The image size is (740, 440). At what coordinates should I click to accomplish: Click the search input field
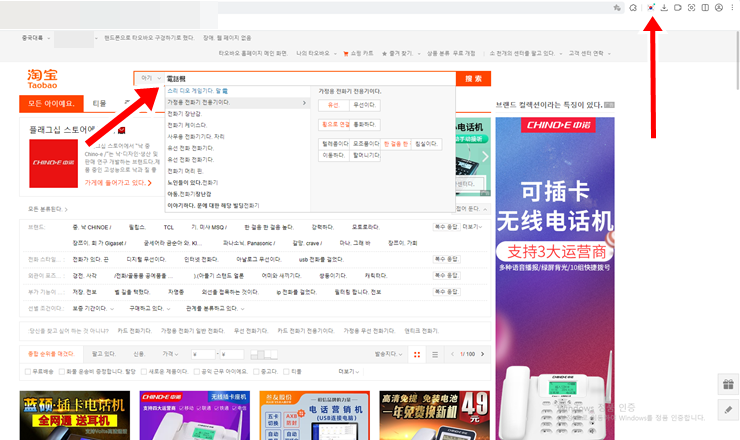(310, 78)
